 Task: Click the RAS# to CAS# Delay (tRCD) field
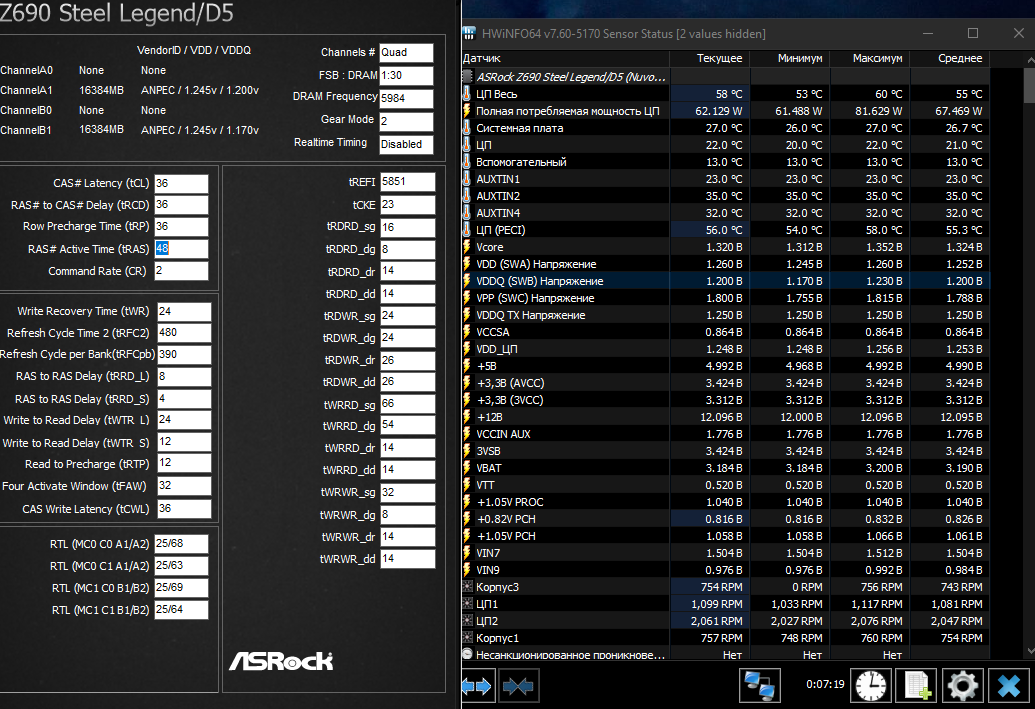point(182,205)
